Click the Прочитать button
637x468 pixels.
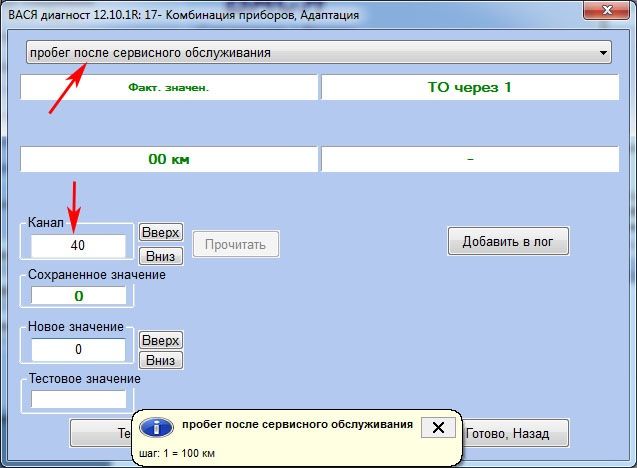pos(236,244)
